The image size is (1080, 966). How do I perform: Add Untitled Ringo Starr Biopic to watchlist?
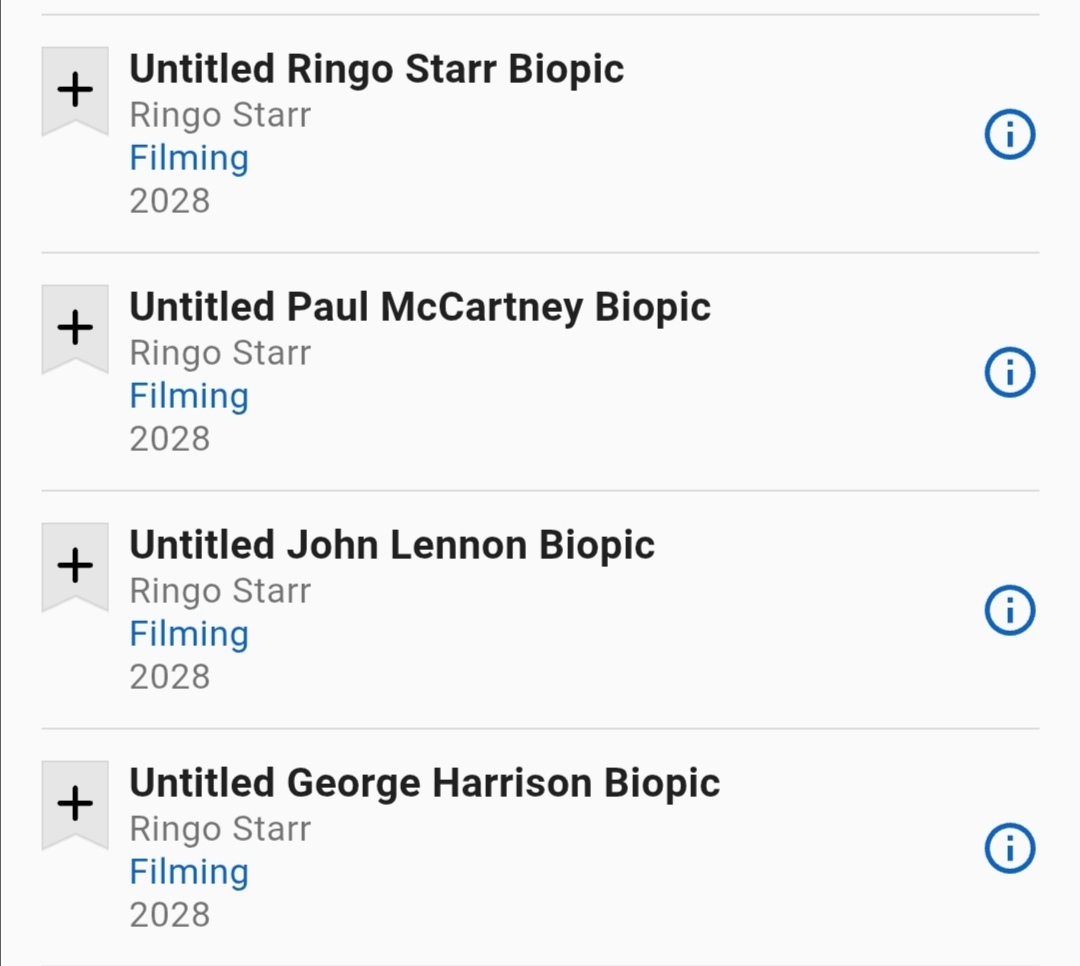75,90
